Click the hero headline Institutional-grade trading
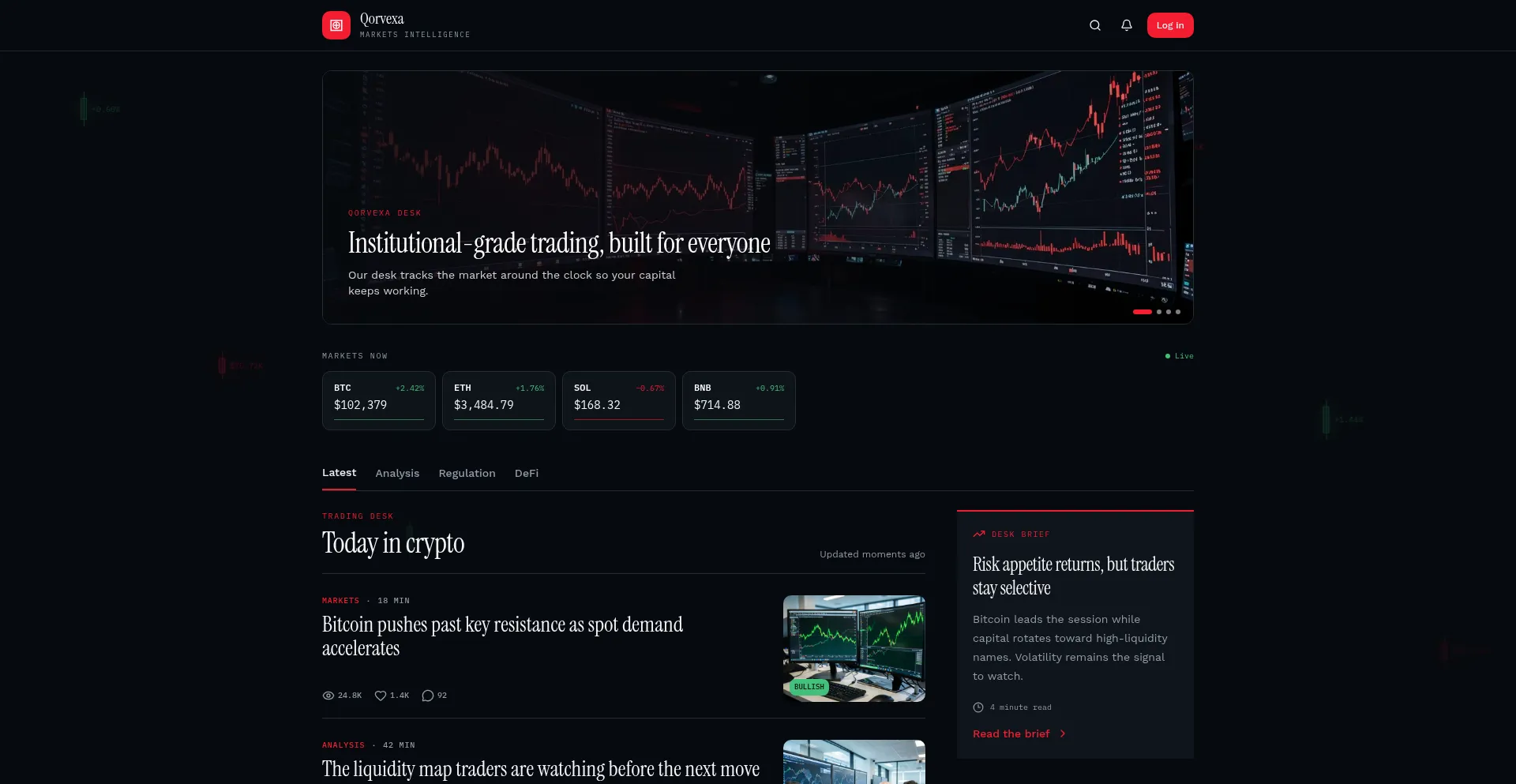Image resolution: width=1516 pixels, height=784 pixels. point(559,243)
